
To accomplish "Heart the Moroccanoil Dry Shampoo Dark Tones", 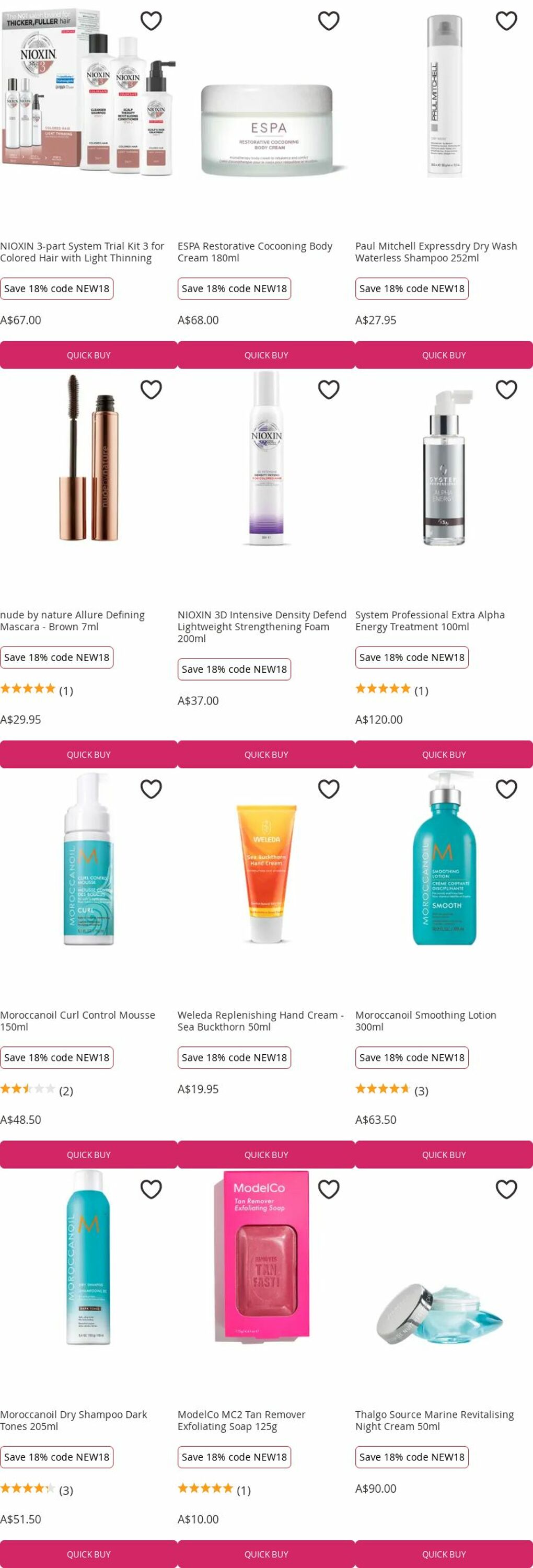I will pyautogui.click(x=151, y=1188).
